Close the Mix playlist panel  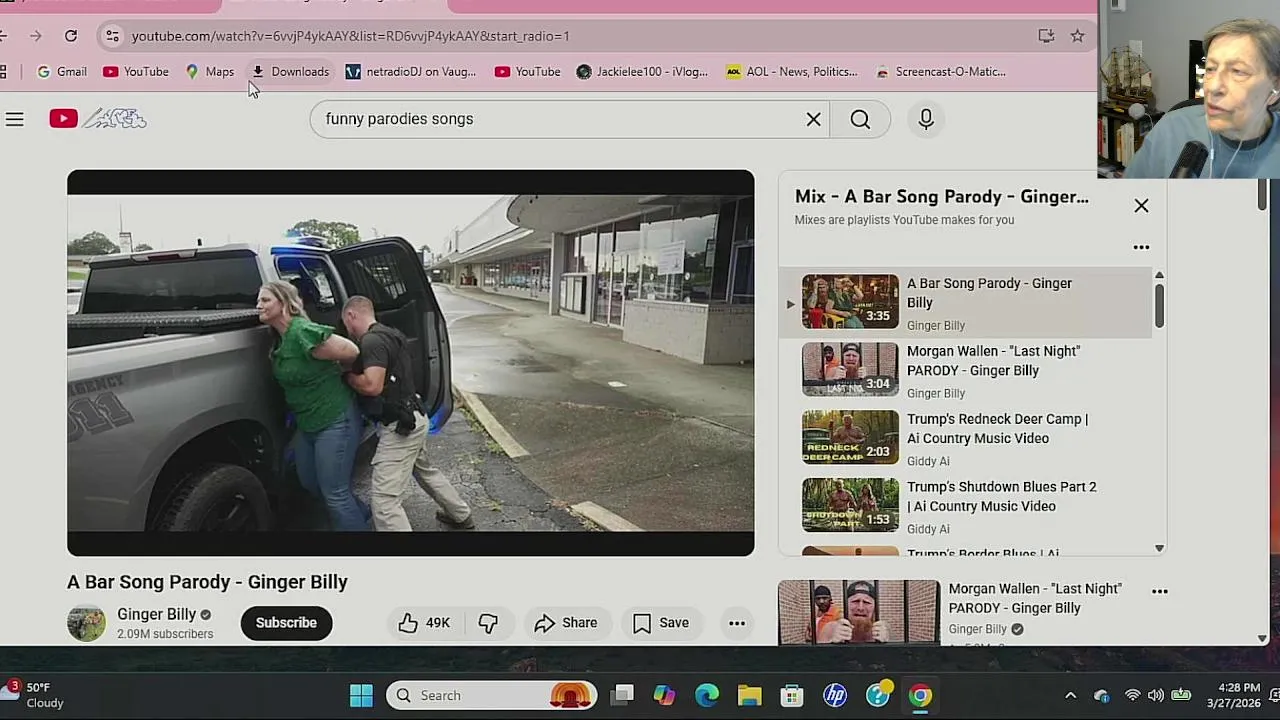pos(1141,205)
